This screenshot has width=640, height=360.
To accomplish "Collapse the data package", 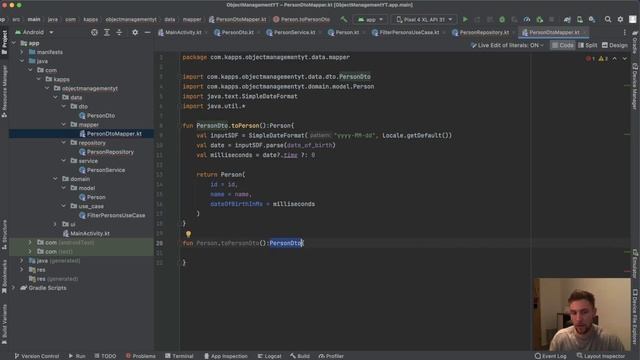I will coord(56,98).
